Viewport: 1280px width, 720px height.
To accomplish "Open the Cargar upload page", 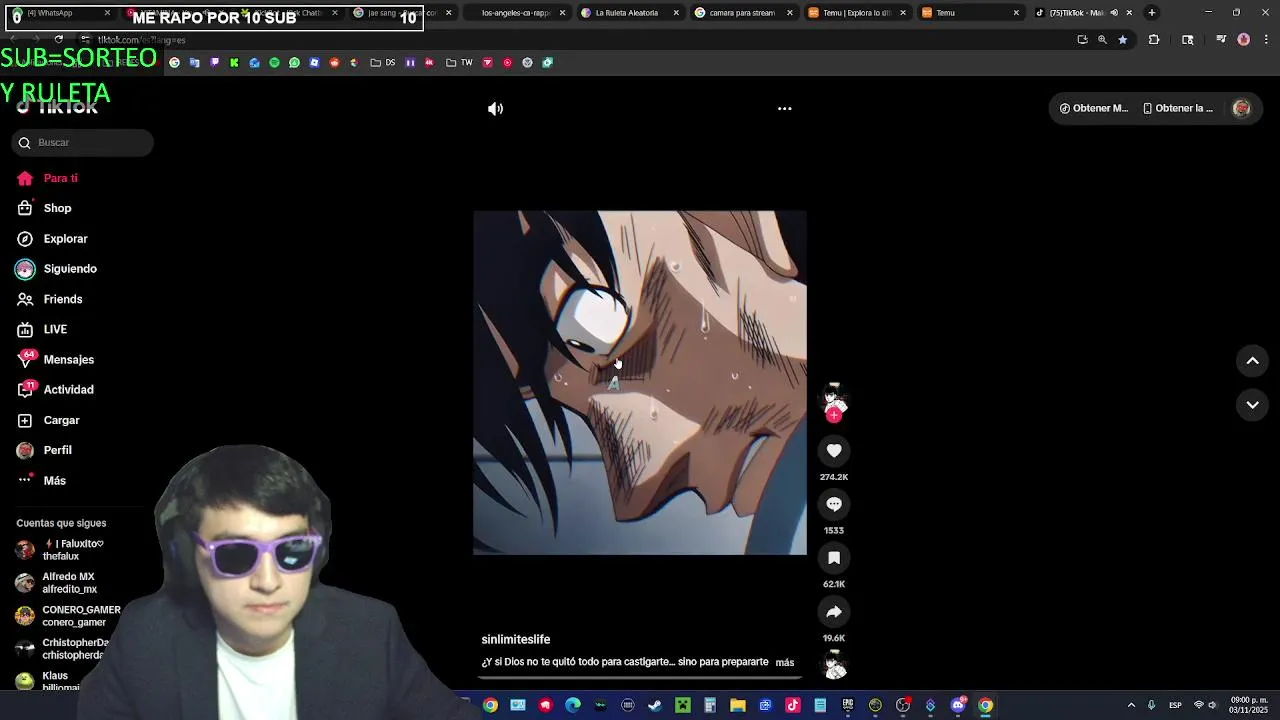I will coord(48,420).
